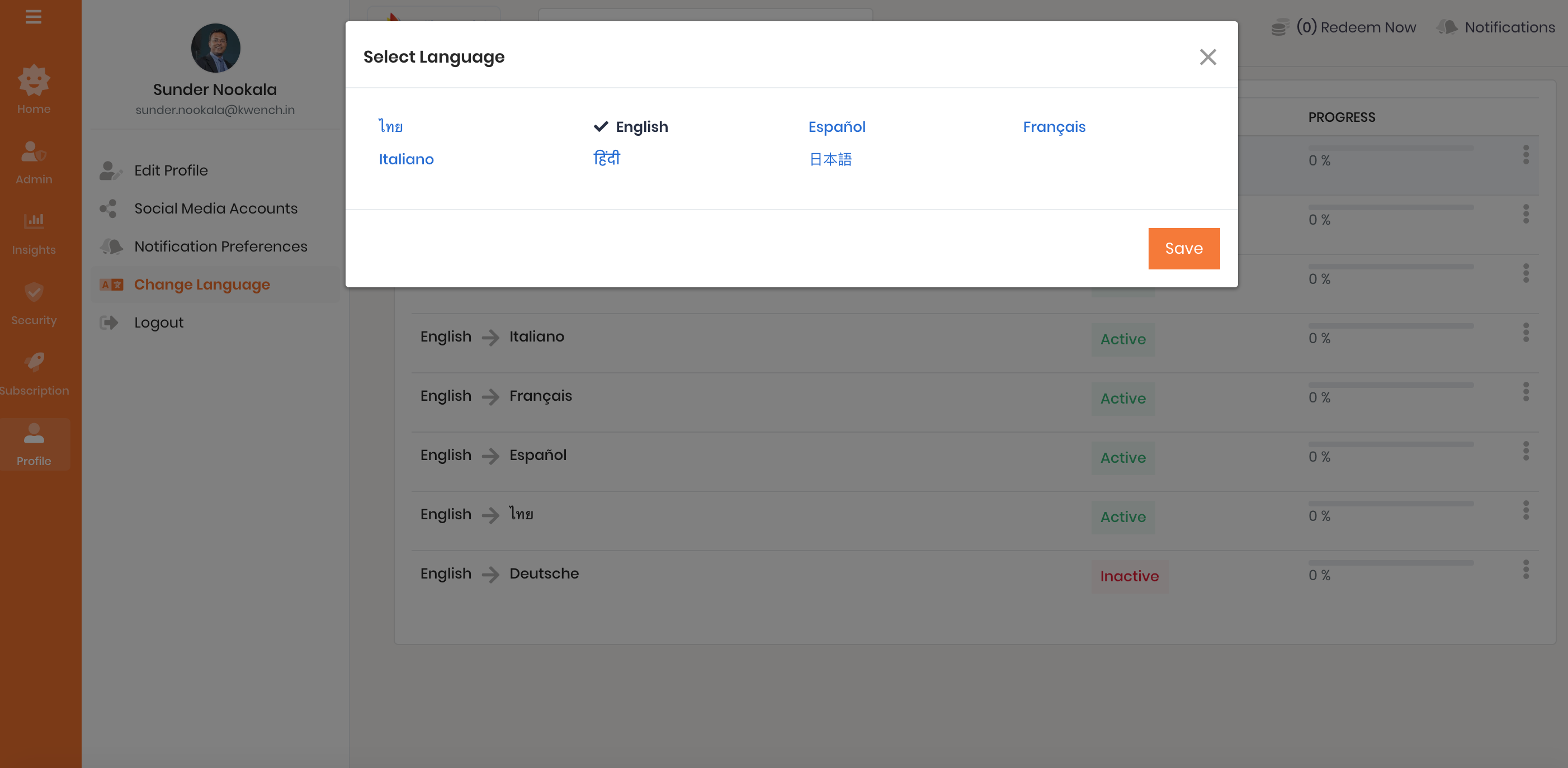Close the Select Language dialog
This screenshot has height=768, width=1568.
click(x=1208, y=57)
